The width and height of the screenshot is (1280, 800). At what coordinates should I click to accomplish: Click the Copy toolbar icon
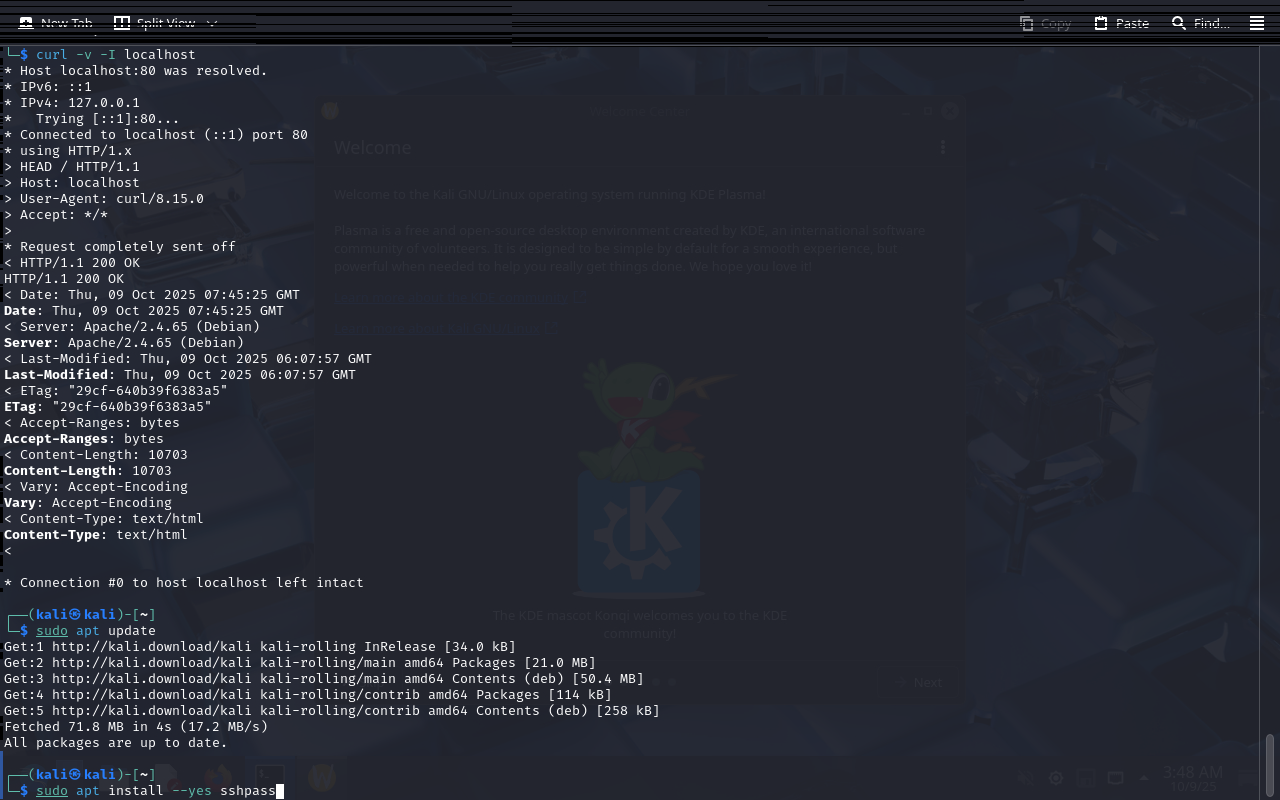[1045, 23]
